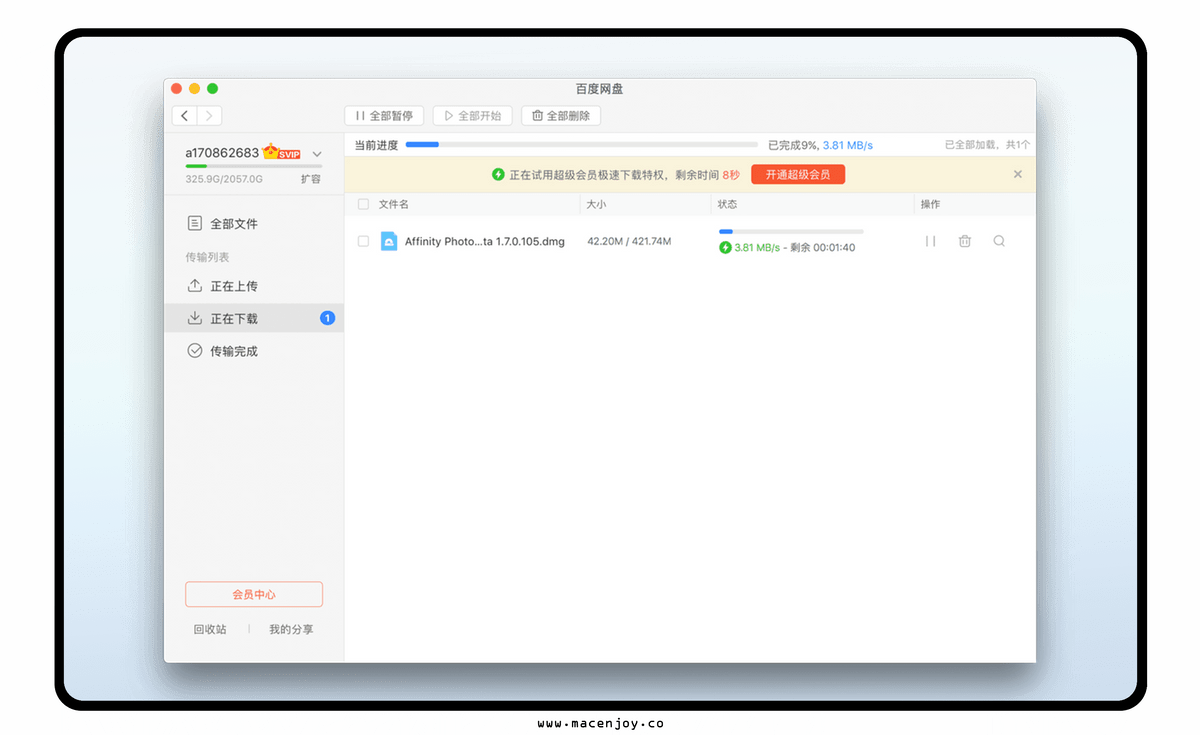This screenshot has width=1200, height=735.
Task: Click the 全部开始 toolbar button
Action: click(473, 116)
